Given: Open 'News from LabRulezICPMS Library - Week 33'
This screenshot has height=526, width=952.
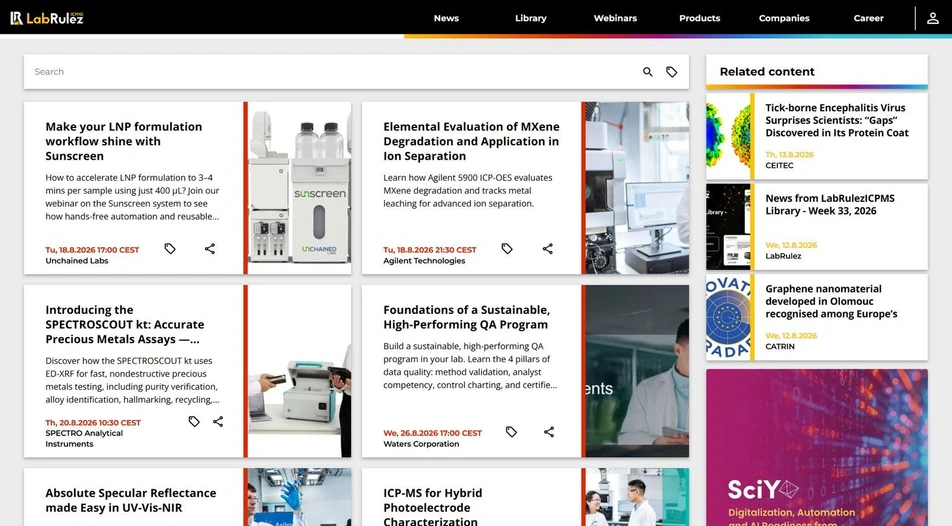Looking at the screenshot, I should [829, 205].
